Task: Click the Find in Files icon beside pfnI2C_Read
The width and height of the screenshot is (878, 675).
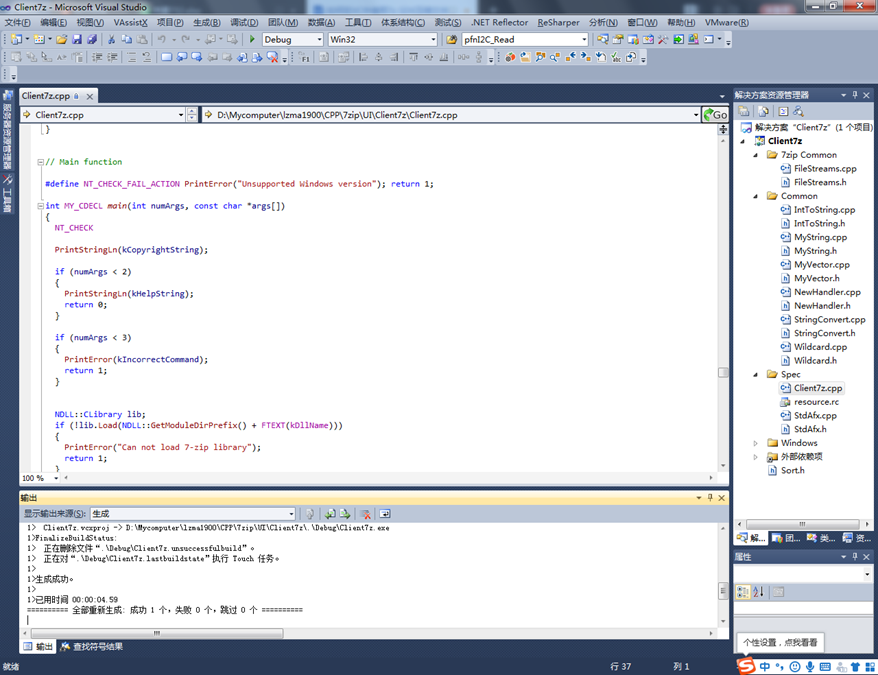Action: click(451, 39)
